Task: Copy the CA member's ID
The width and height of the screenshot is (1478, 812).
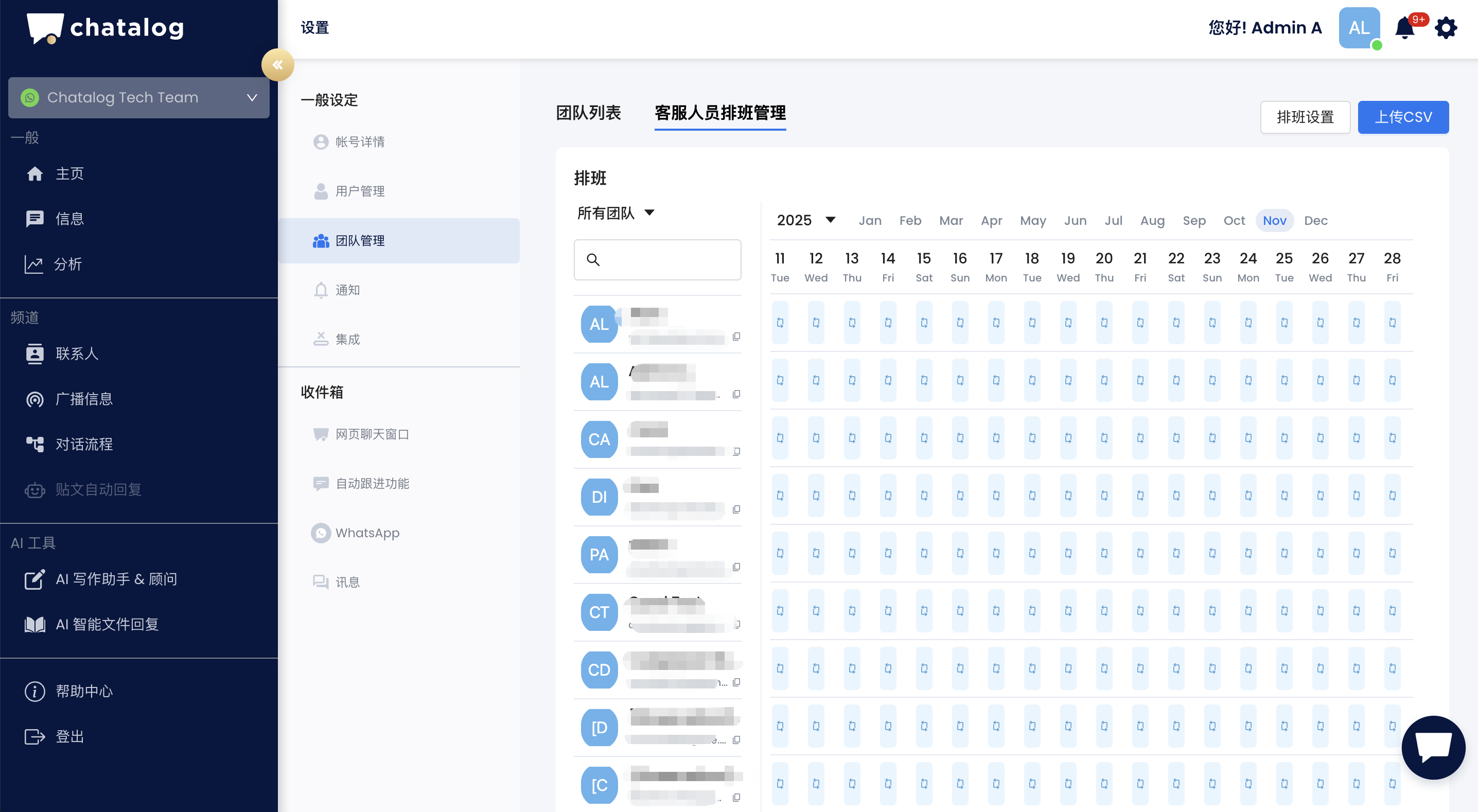Action: 737,452
